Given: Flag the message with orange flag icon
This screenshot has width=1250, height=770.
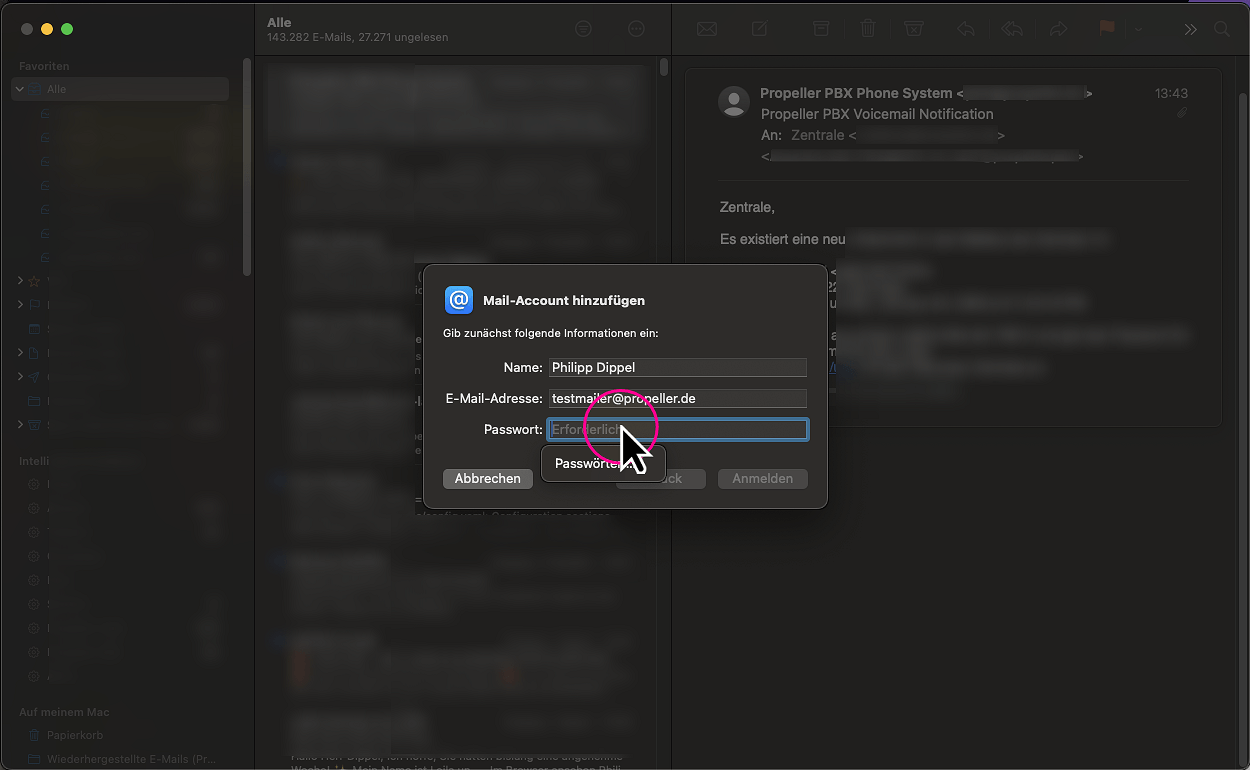Looking at the screenshot, I should click(x=1106, y=29).
